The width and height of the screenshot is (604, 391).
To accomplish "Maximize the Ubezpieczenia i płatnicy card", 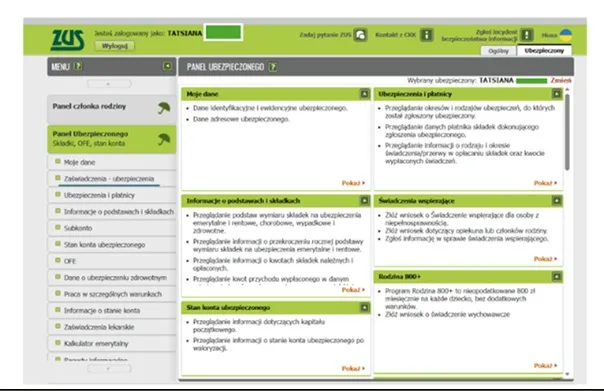I will [557, 94].
